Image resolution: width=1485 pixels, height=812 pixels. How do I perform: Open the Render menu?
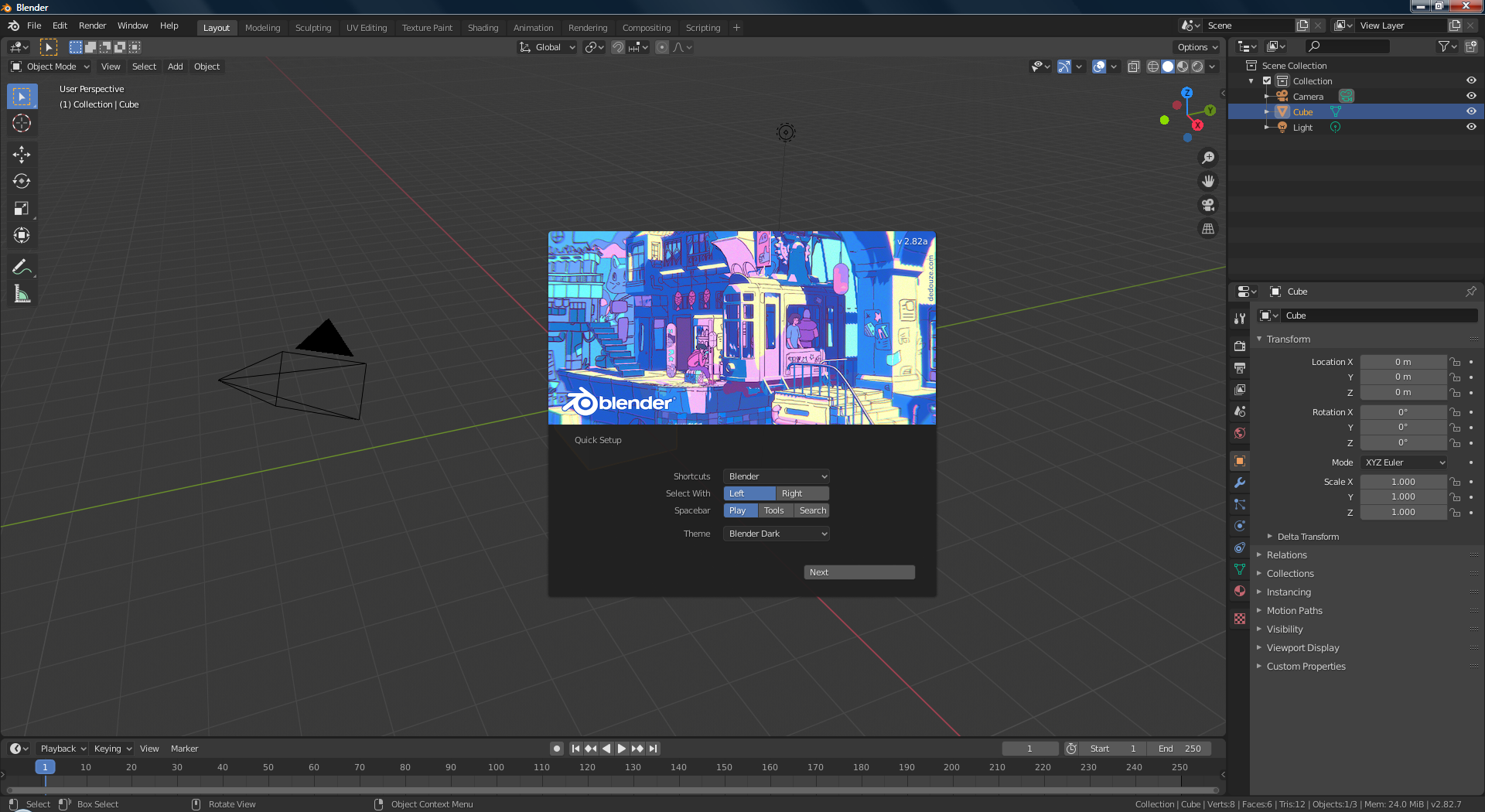tap(92, 26)
